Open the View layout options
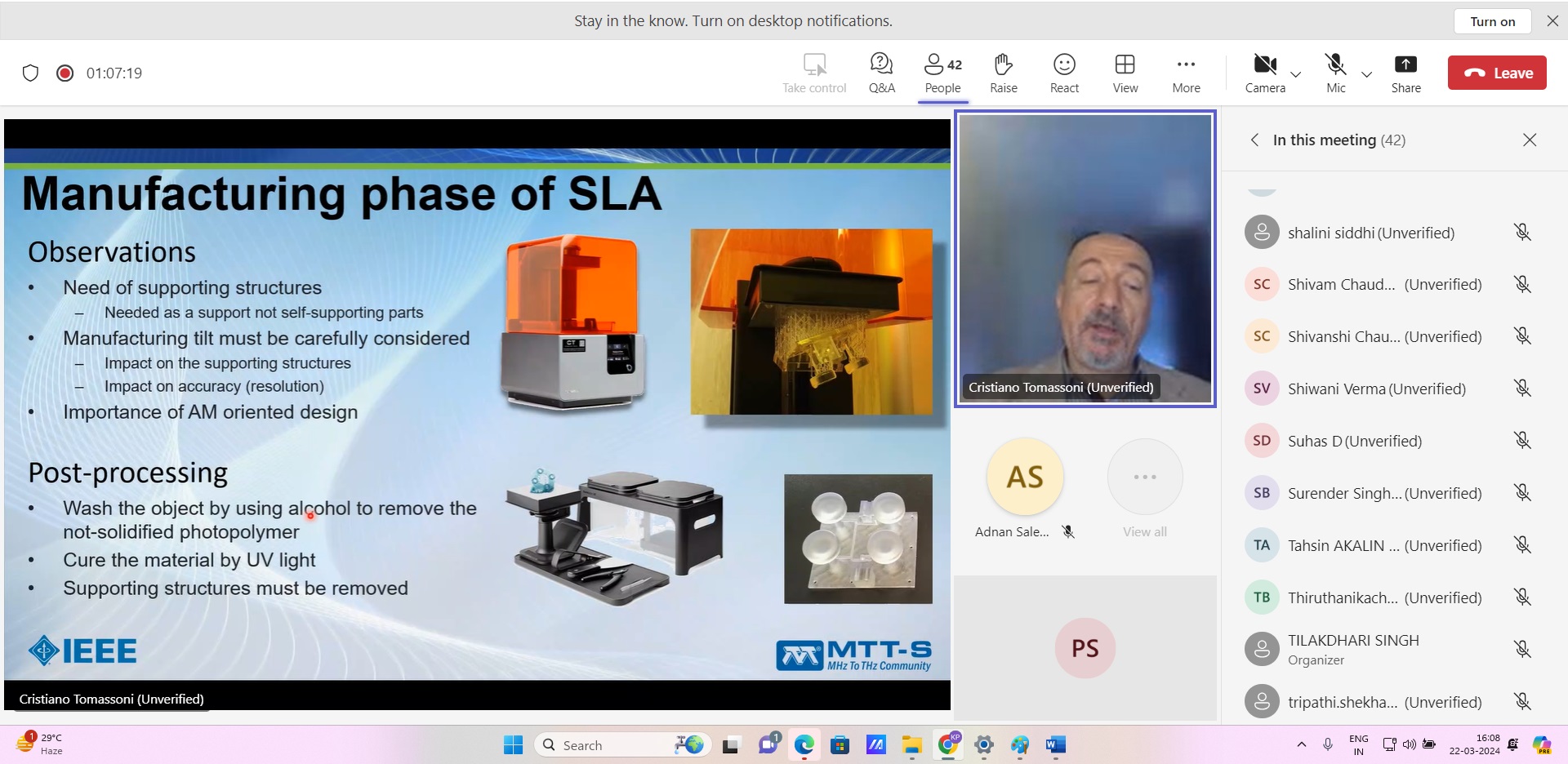Image resolution: width=1568 pixels, height=764 pixels. 1125,73
